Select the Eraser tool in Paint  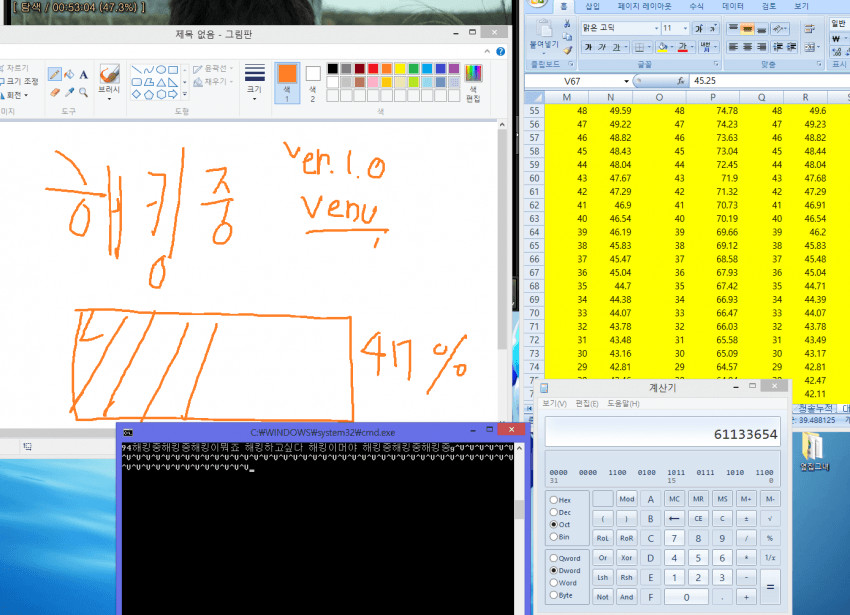[54, 92]
